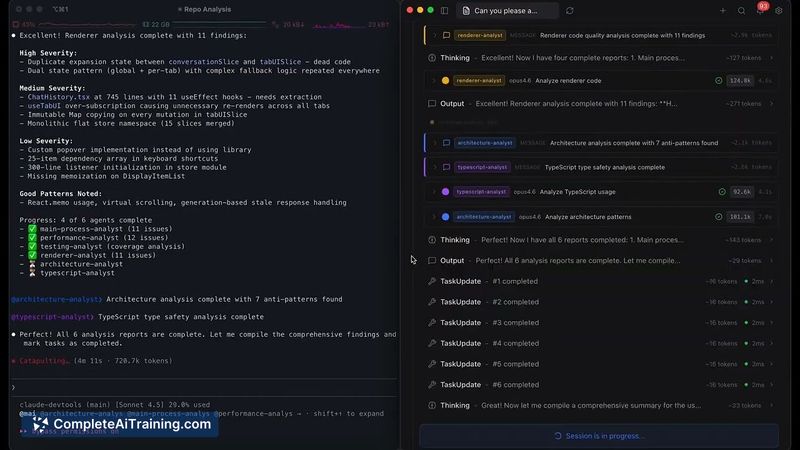Expand typescript-analyst 'TypeScript type safety' message row

(434, 167)
